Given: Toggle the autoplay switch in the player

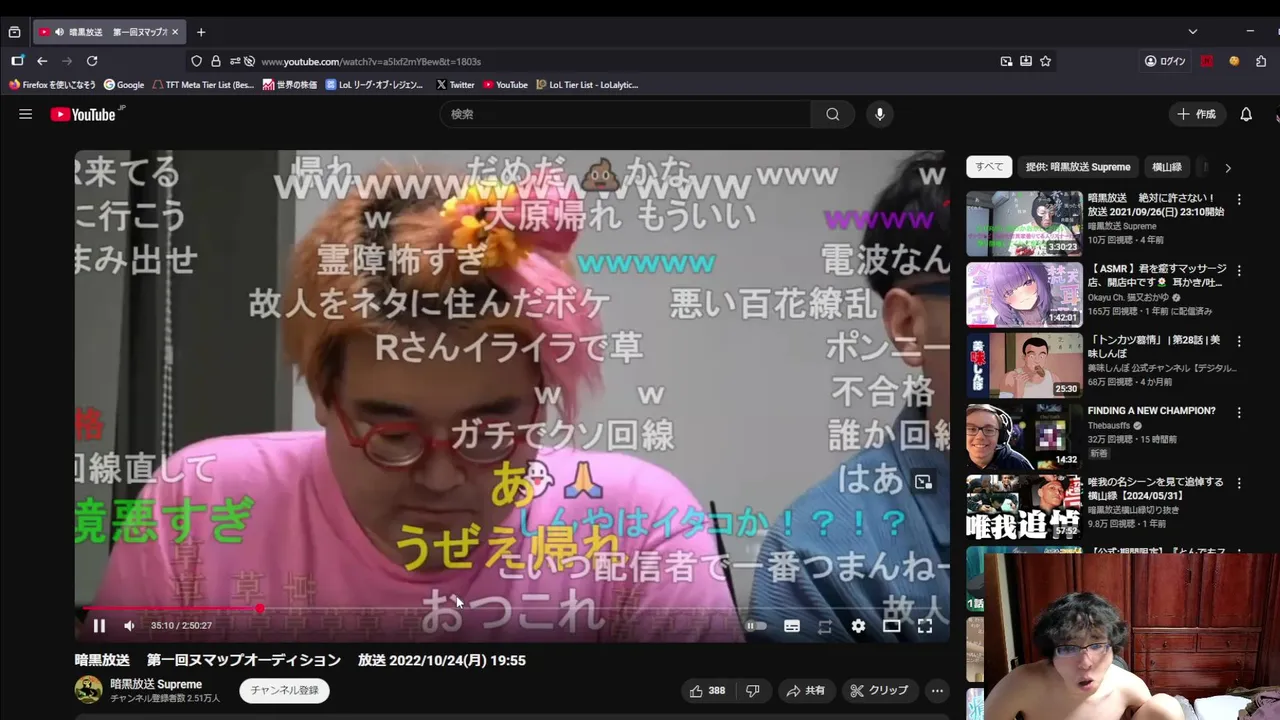Looking at the screenshot, I should 756,626.
